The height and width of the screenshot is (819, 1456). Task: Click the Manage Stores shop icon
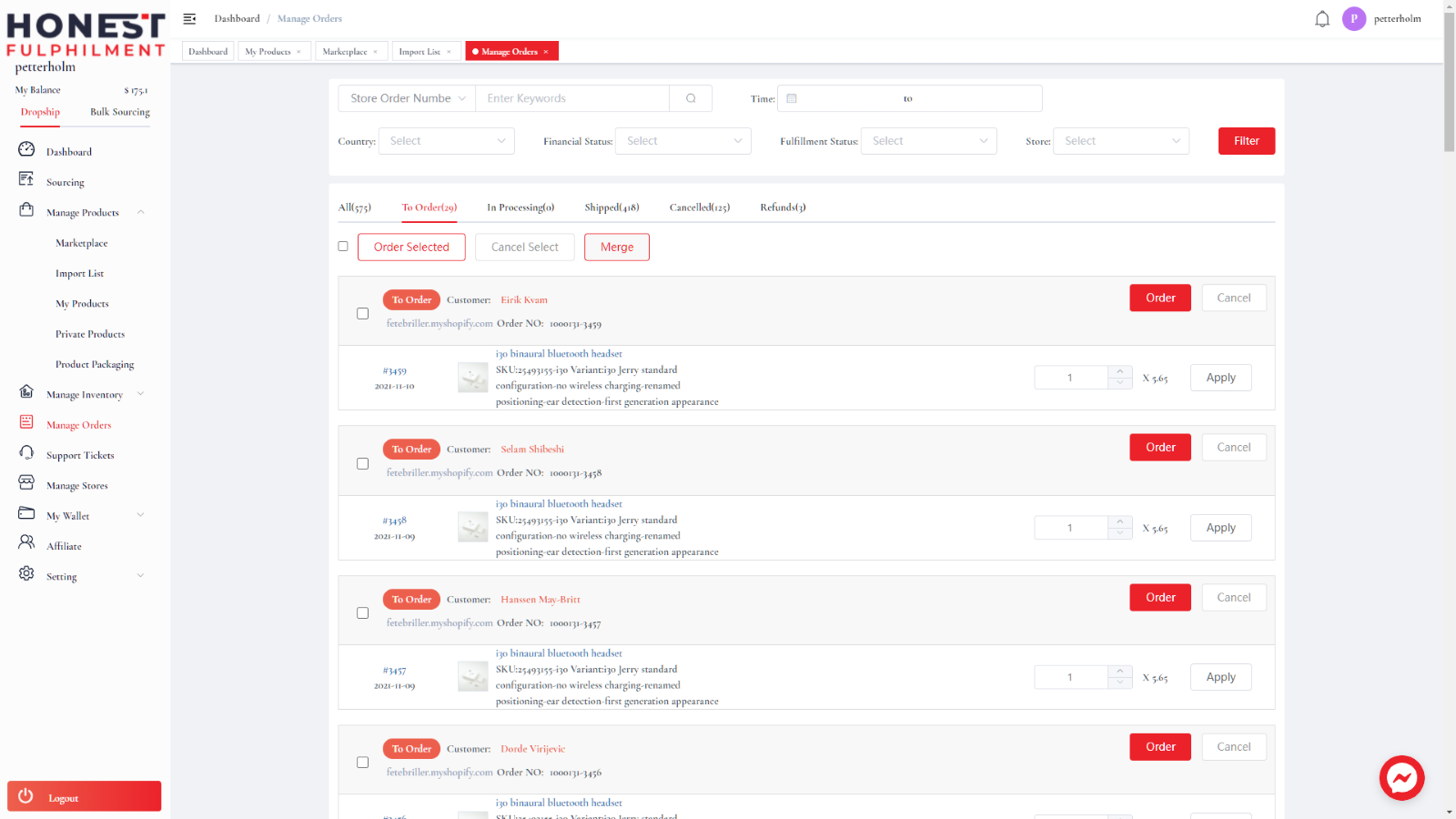[x=26, y=483]
